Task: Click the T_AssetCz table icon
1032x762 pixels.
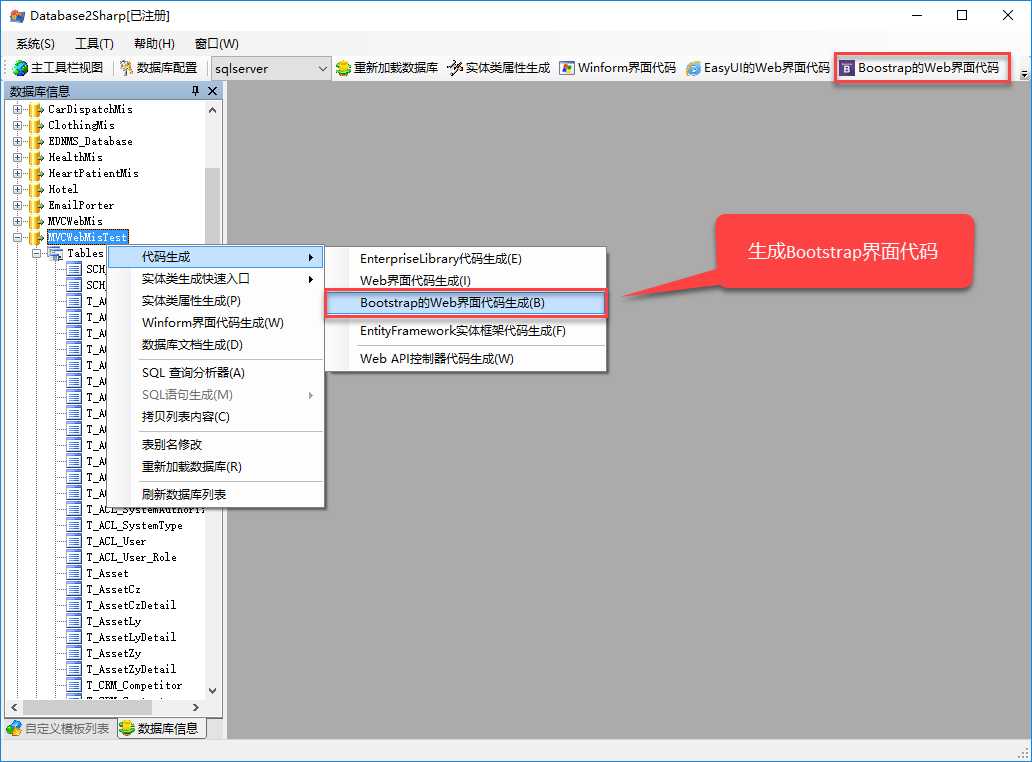Action: [x=74, y=590]
